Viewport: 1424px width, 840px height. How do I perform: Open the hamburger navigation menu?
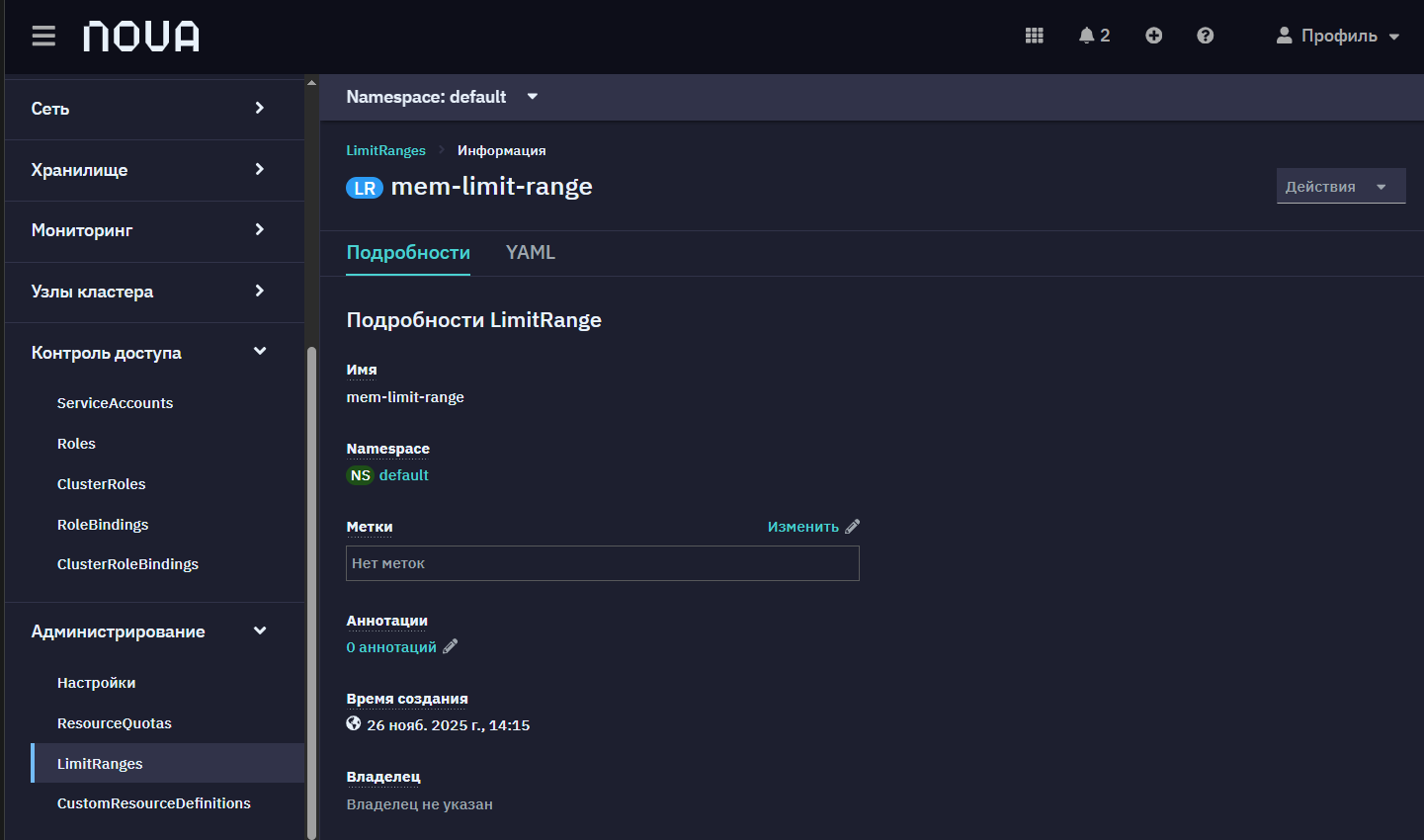tap(43, 37)
